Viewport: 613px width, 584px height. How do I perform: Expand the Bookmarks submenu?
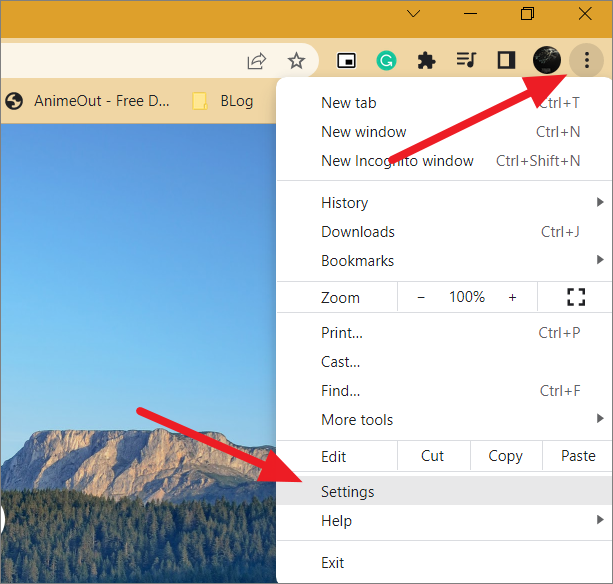[444, 261]
